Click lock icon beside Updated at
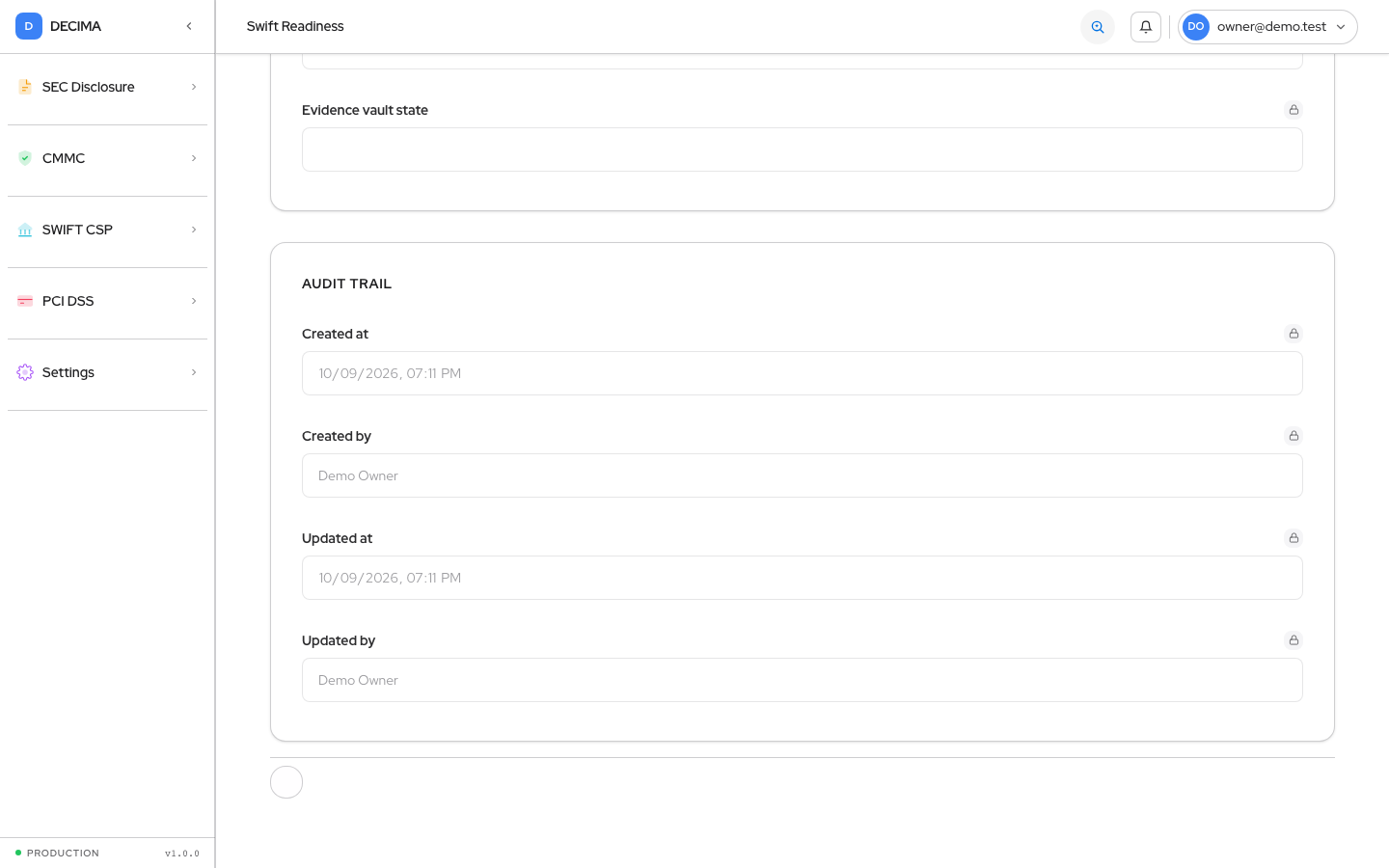1389x868 pixels. [x=1294, y=538]
